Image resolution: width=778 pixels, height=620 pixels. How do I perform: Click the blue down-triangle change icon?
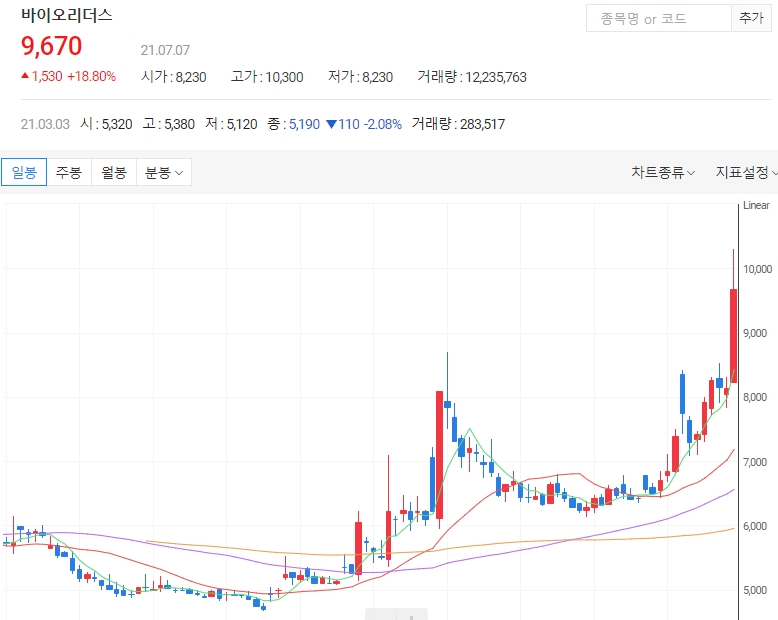click(x=331, y=124)
